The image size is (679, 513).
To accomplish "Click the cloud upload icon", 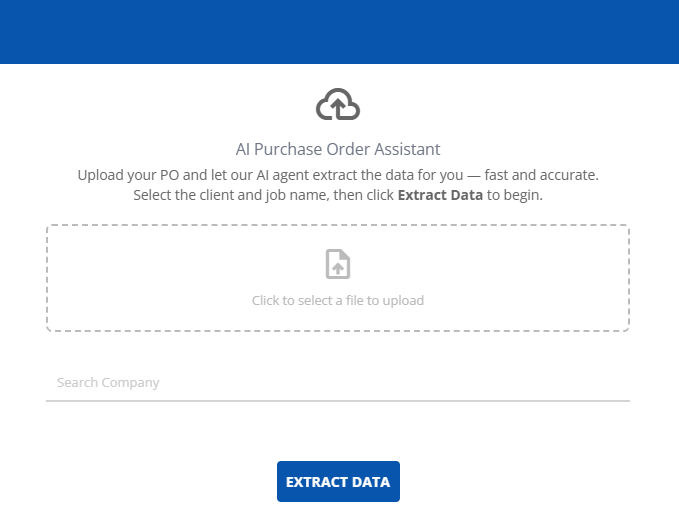I will 338,105.
